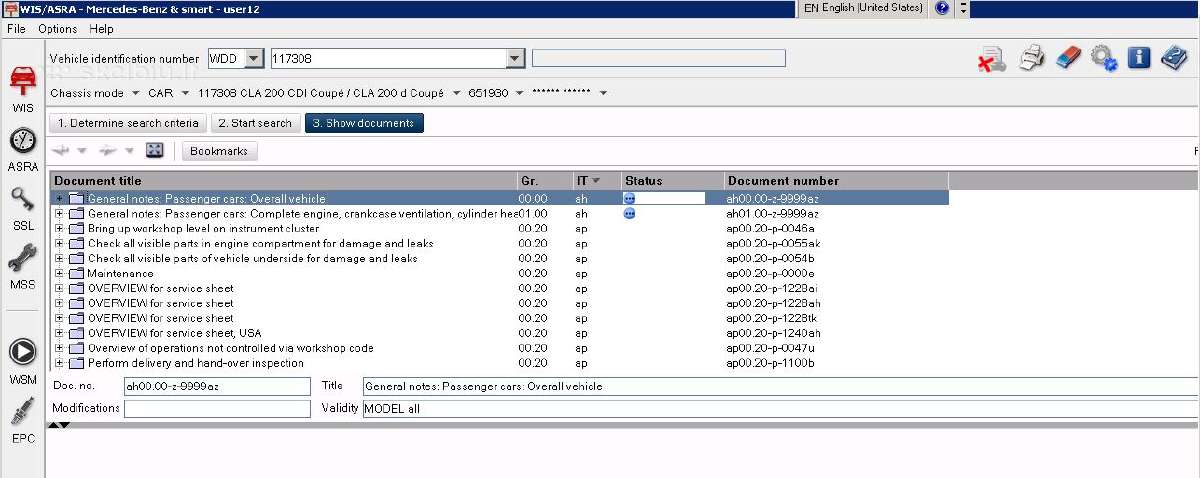
Task: Click the eraser clear icon
Action: tap(1068, 58)
